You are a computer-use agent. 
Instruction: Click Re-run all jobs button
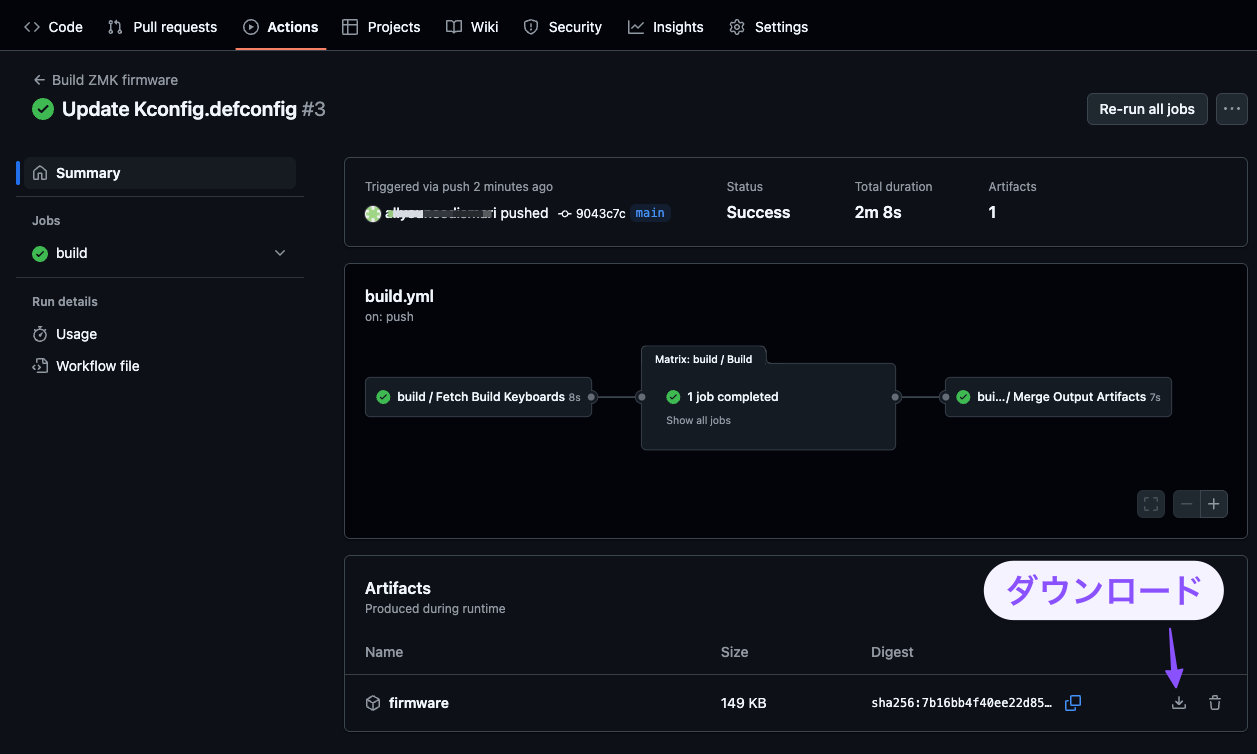tap(1147, 109)
